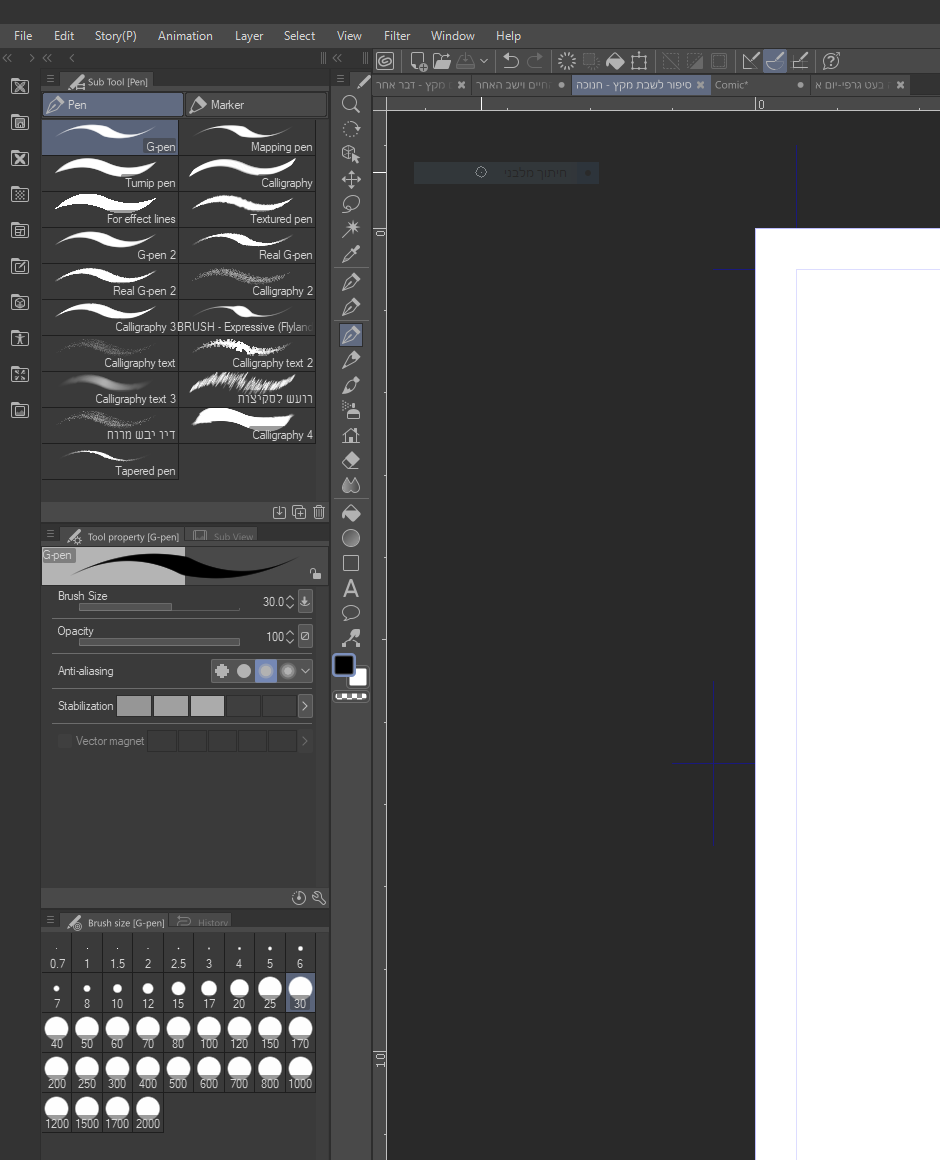The height and width of the screenshot is (1160, 940).
Task: Expand the Stabilization options arrow
Action: [x=305, y=706]
